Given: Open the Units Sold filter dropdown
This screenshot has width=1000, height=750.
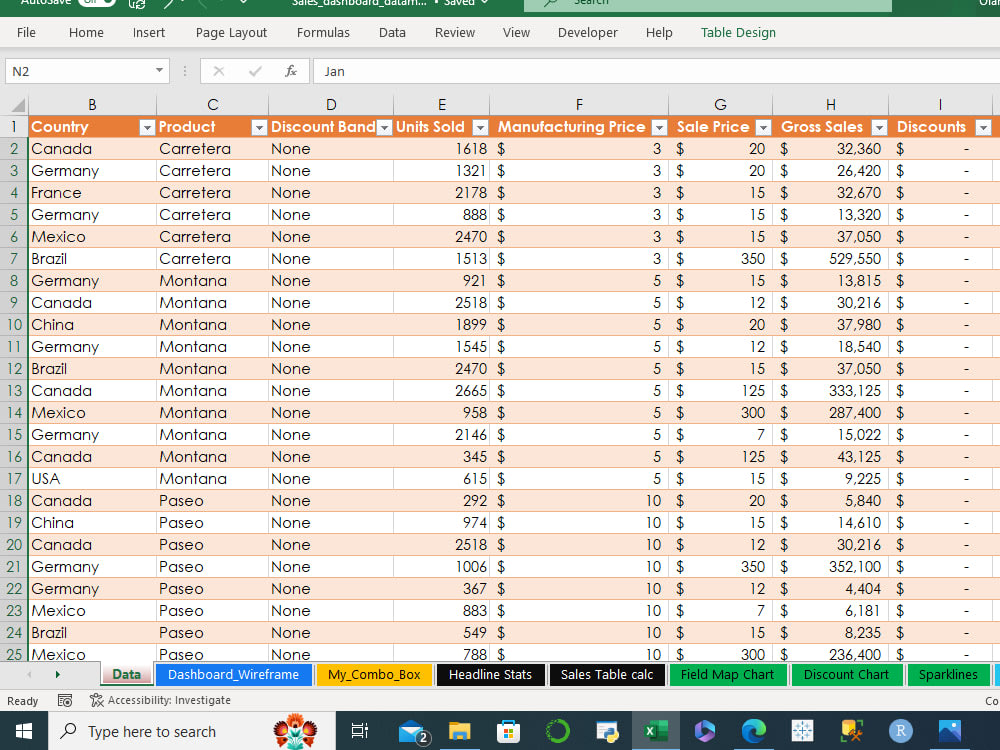Looking at the screenshot, I should (x=480, y=128).
